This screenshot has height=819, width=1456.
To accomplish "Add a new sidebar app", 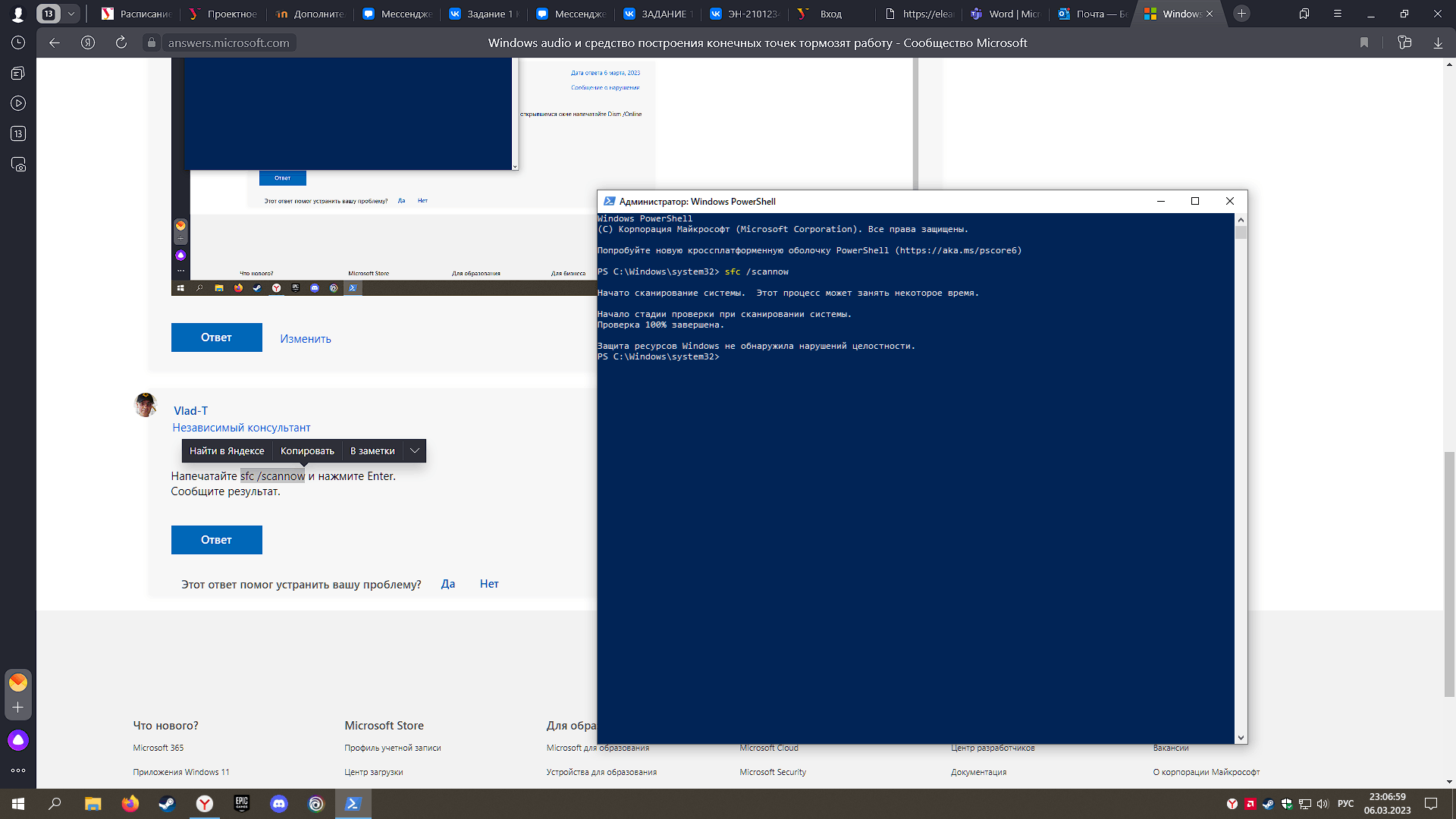I will tap(18, 708).
